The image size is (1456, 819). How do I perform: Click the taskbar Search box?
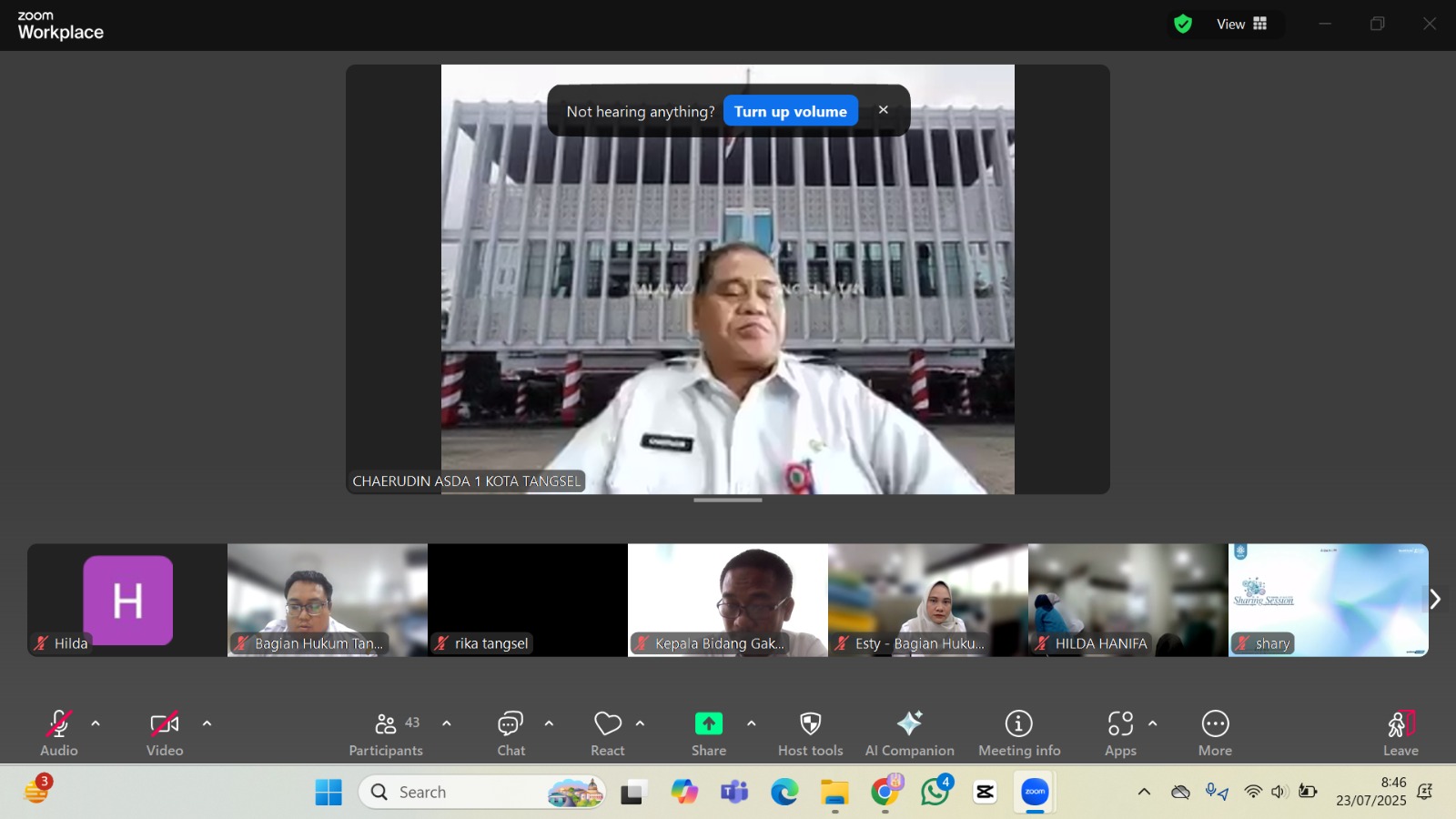coord(482,793)
